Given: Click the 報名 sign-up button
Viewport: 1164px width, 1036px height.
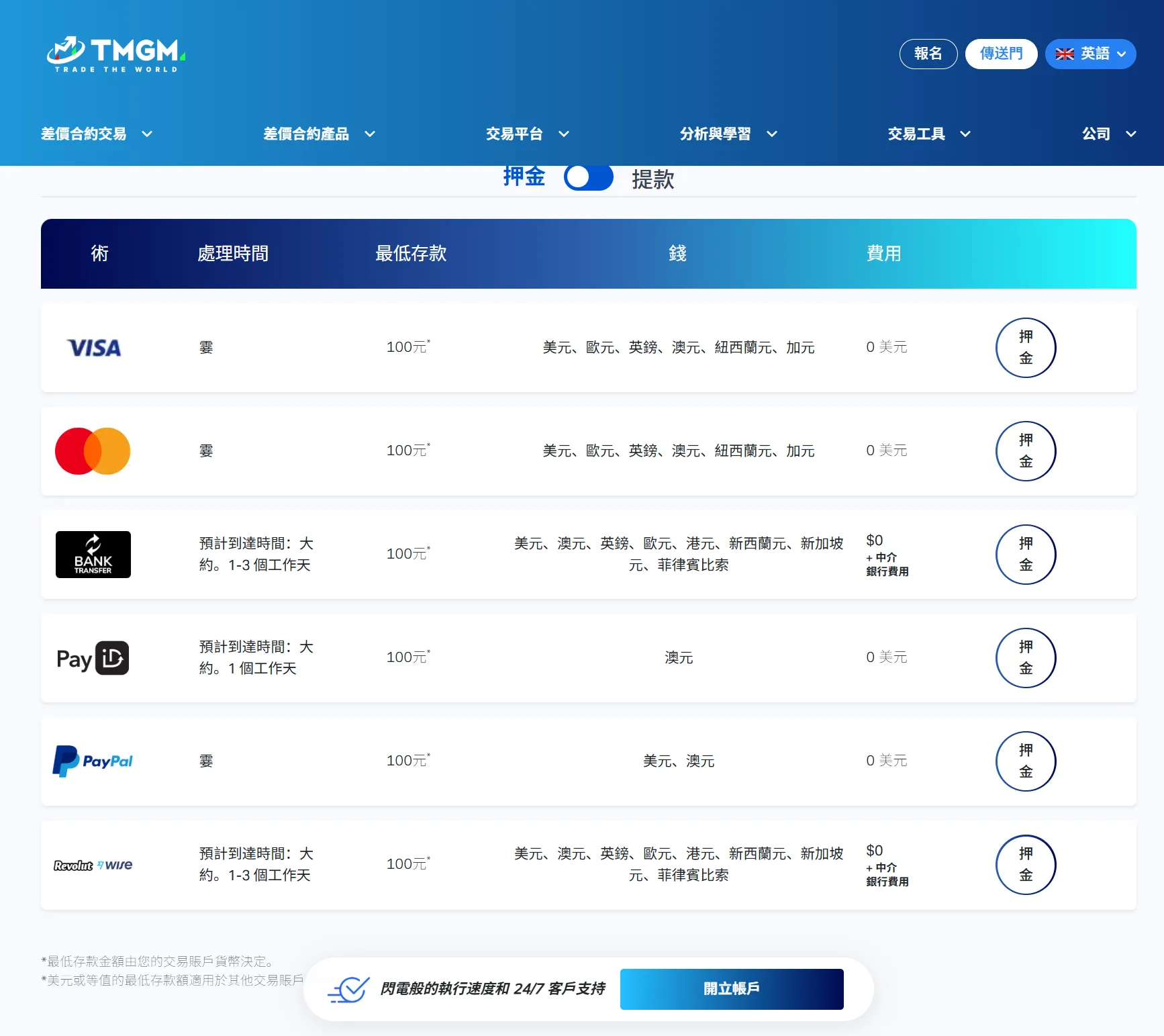Looking at the screenshot, I should [x=928, y=54].
